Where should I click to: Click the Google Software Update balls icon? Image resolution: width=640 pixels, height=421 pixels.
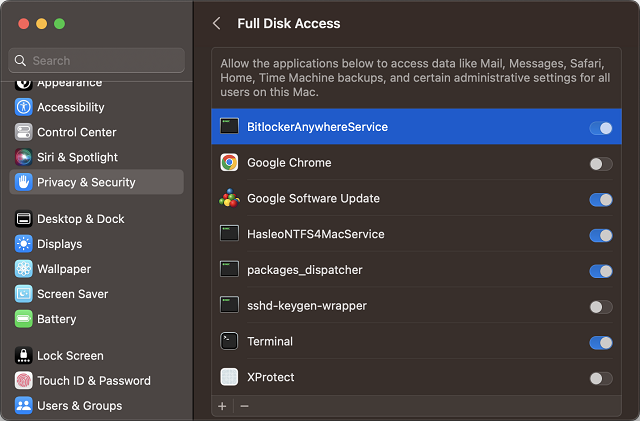[229, 198]
